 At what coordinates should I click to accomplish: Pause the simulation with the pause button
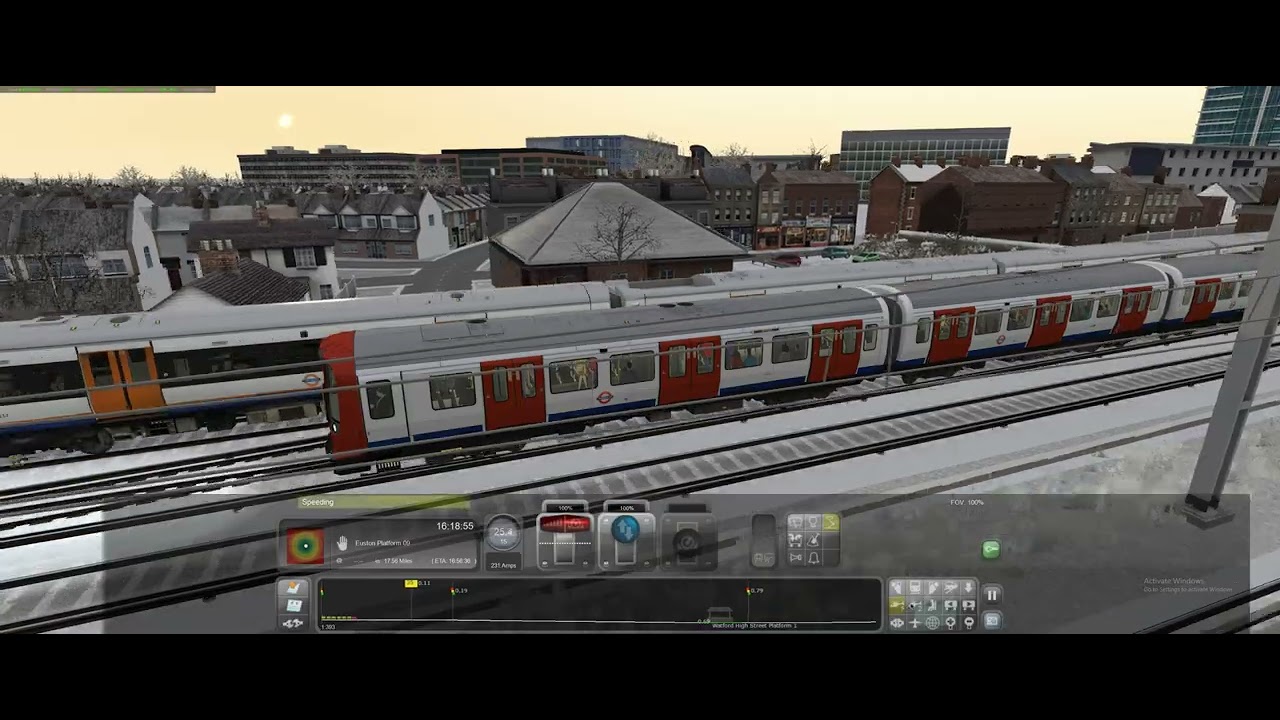(992, 595)
